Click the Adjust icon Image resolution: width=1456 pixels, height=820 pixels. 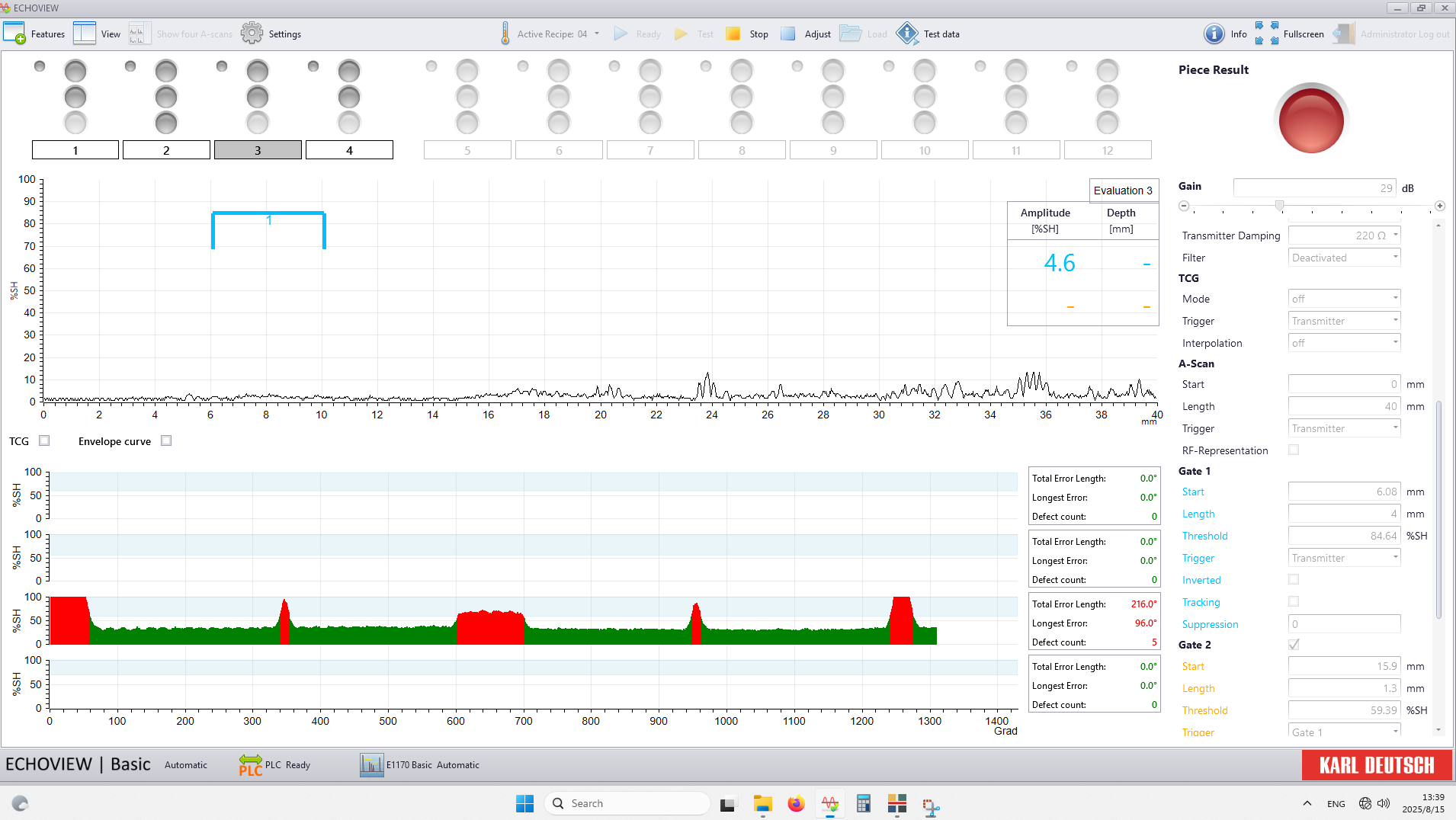[x=788, y=34]
